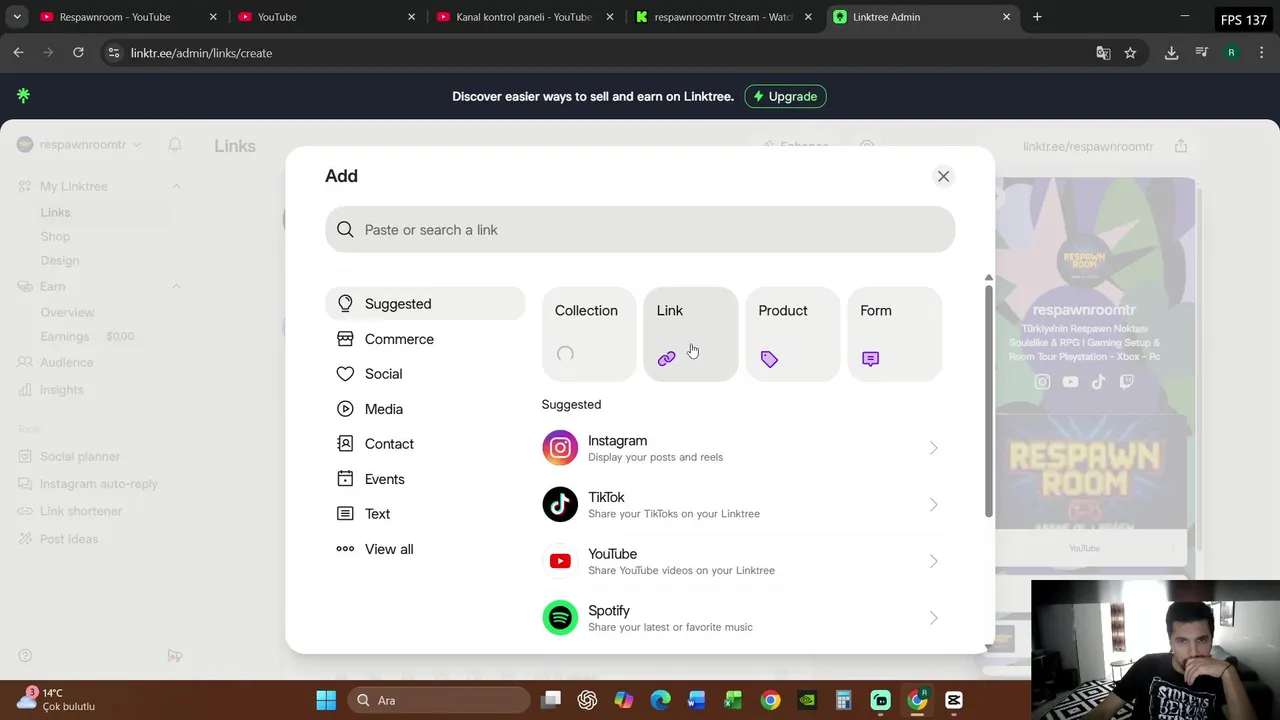Select the Commerce category
The width and height of the screenshot is (1280, 720).
tap(425, 339)
